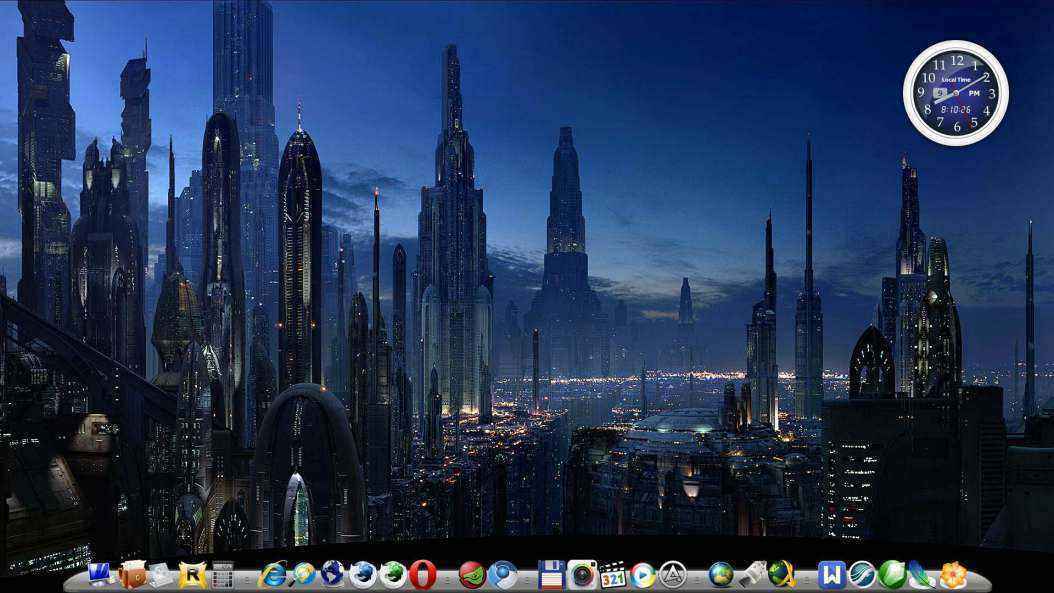Open the calculator dock icon
Screen dimensions: 1054x593
click(222, 575)
